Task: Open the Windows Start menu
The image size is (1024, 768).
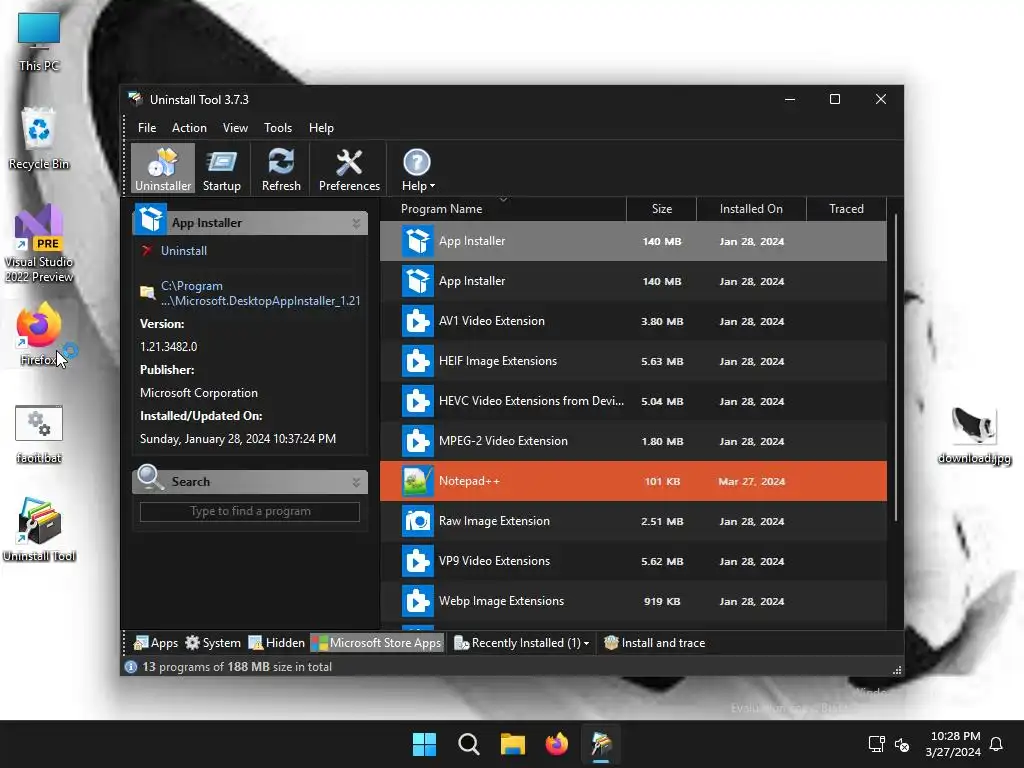Action: [424, 744]
